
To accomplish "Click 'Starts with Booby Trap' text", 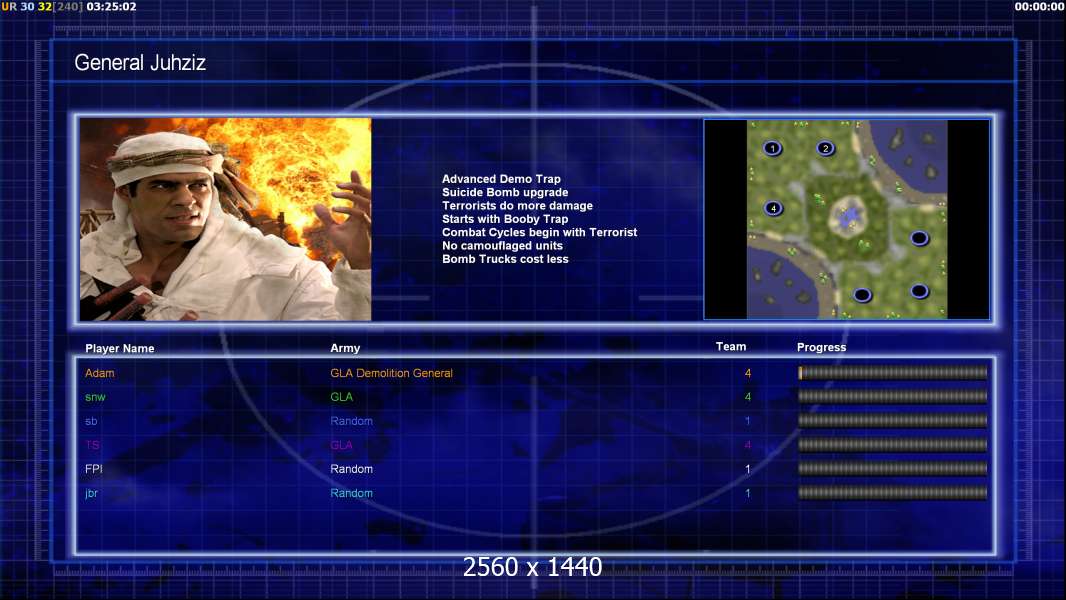I will pos(505,219).
